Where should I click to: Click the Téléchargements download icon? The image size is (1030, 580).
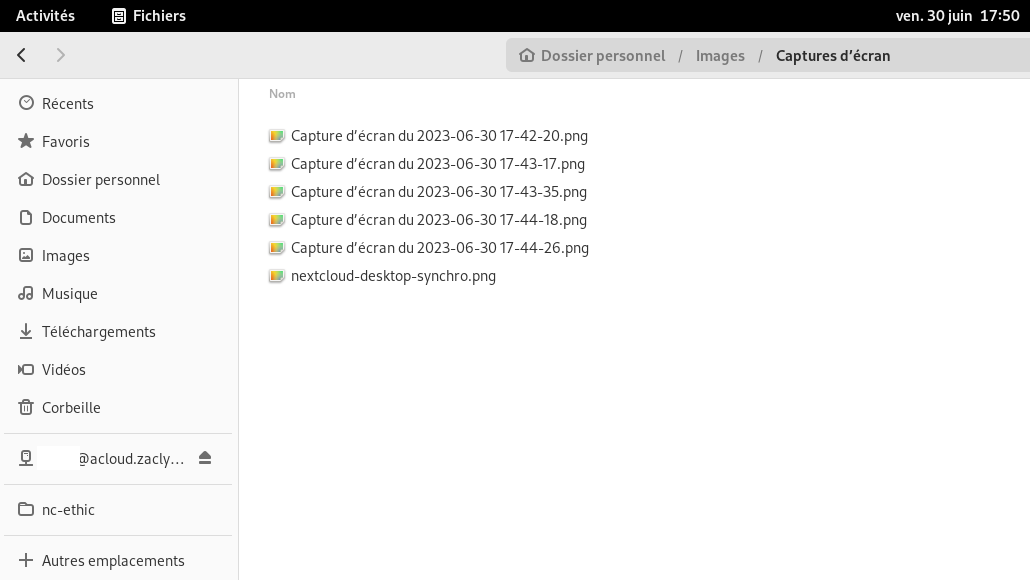click(x=26, y=332)
